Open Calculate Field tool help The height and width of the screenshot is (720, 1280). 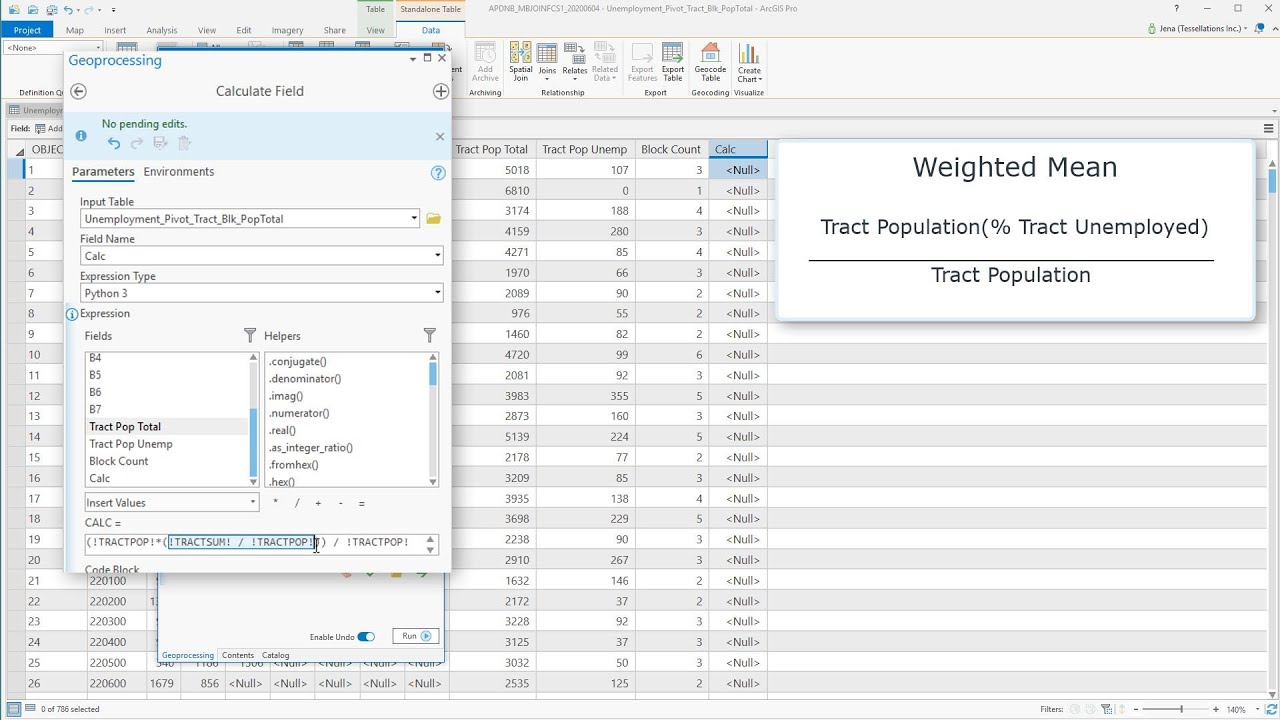[438, 173]
